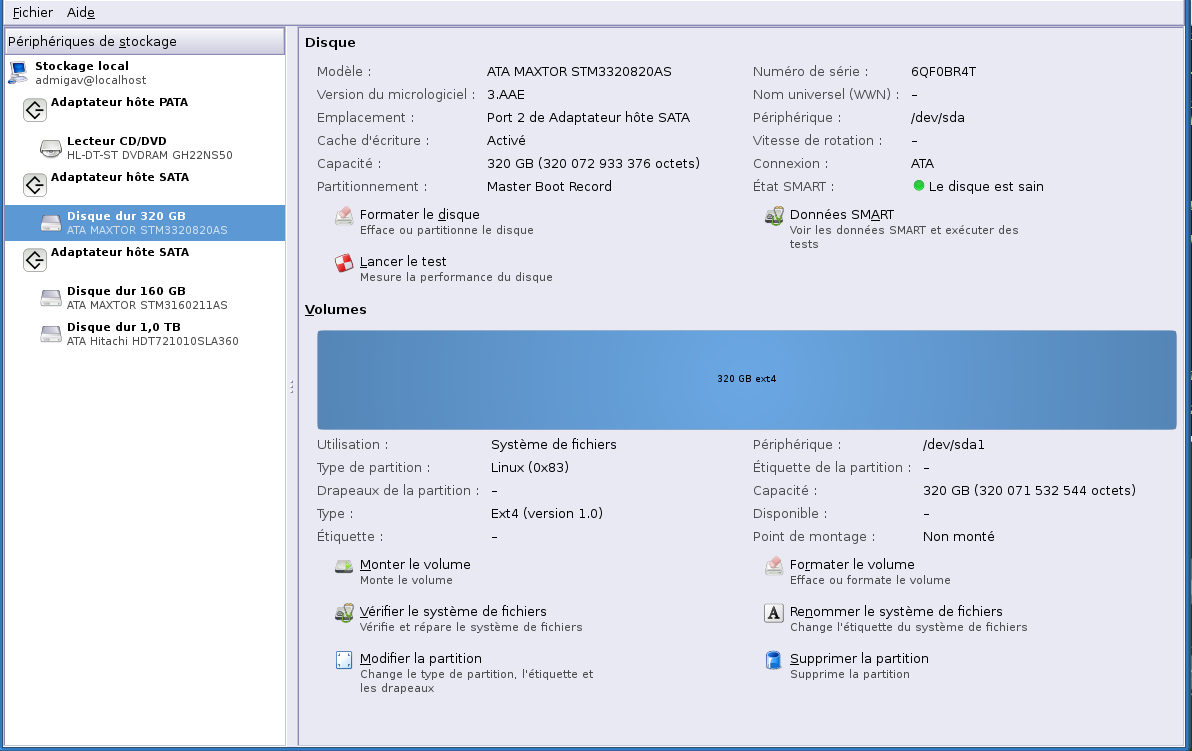
Task: Click the Périphériques de stockage column header
Action: tap(144, 41)
